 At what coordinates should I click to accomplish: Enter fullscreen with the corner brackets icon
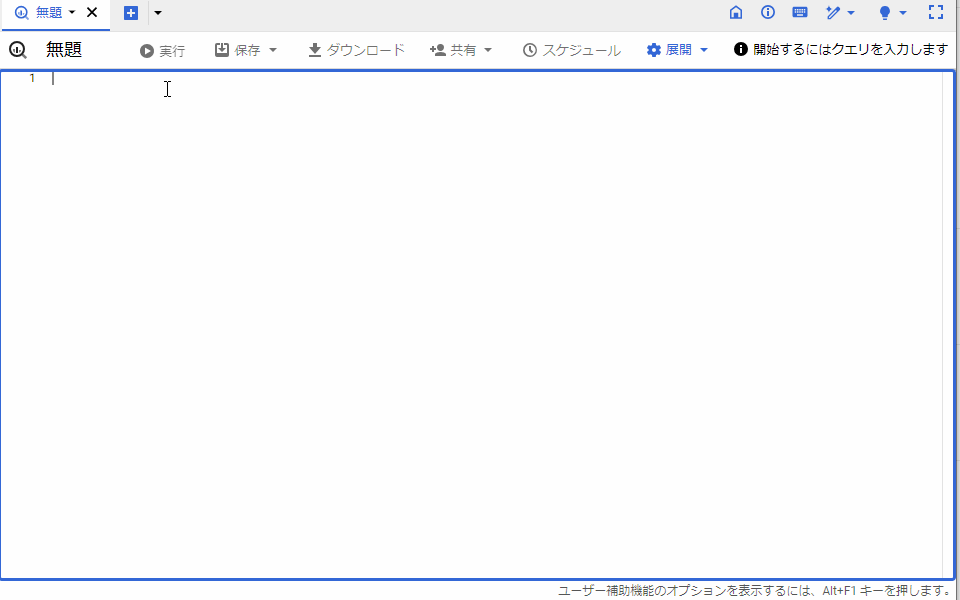(935, 13)
